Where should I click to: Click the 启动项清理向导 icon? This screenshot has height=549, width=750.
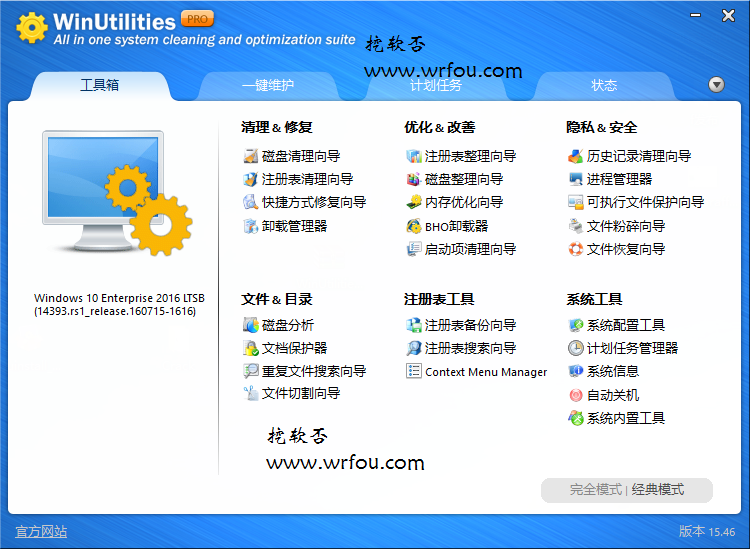(414, 249)
